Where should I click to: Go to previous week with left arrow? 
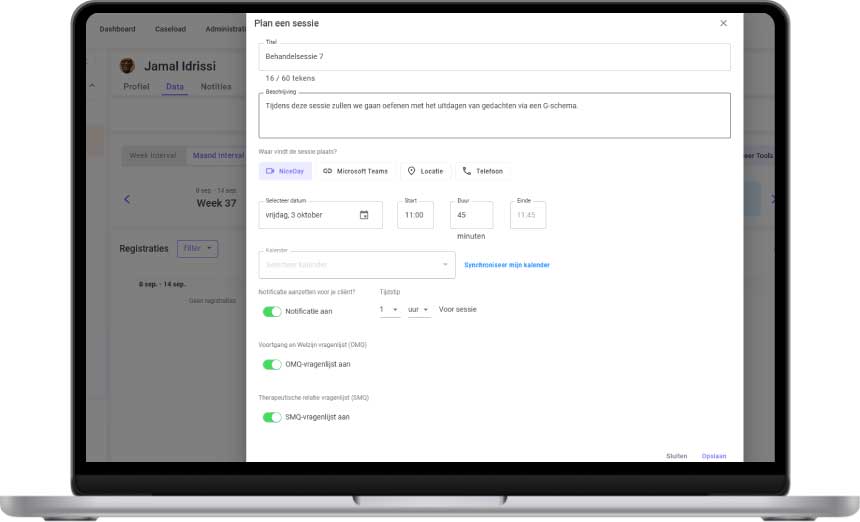127,199
